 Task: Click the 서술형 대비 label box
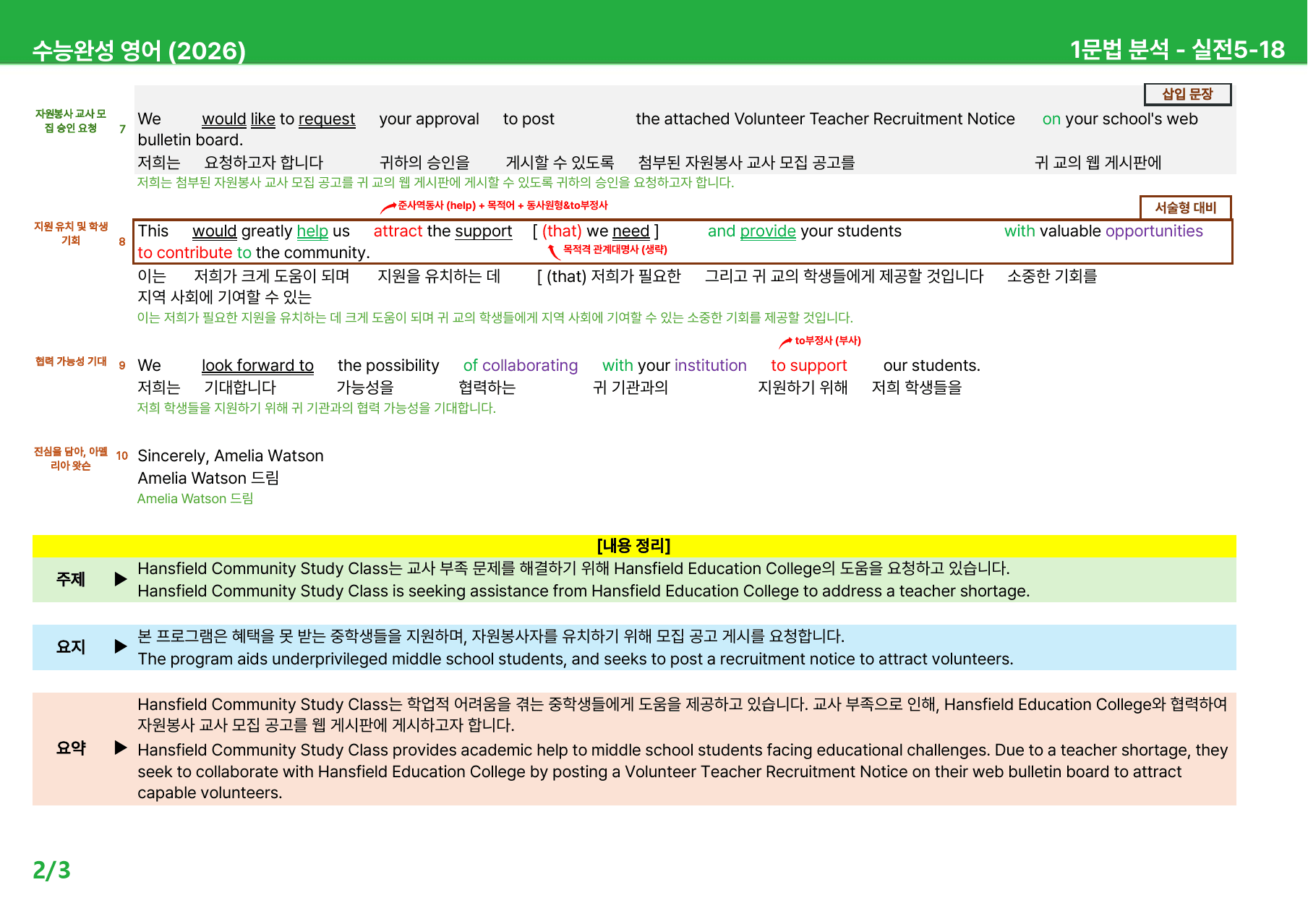pyautogui.click(x=1186, y=208)
